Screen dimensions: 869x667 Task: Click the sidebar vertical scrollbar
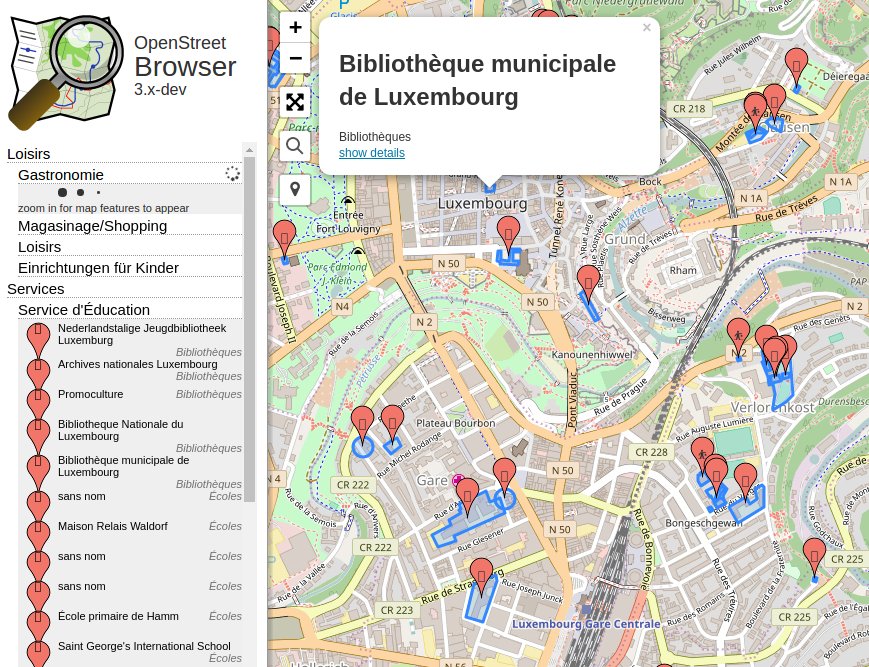click(250, 330)
